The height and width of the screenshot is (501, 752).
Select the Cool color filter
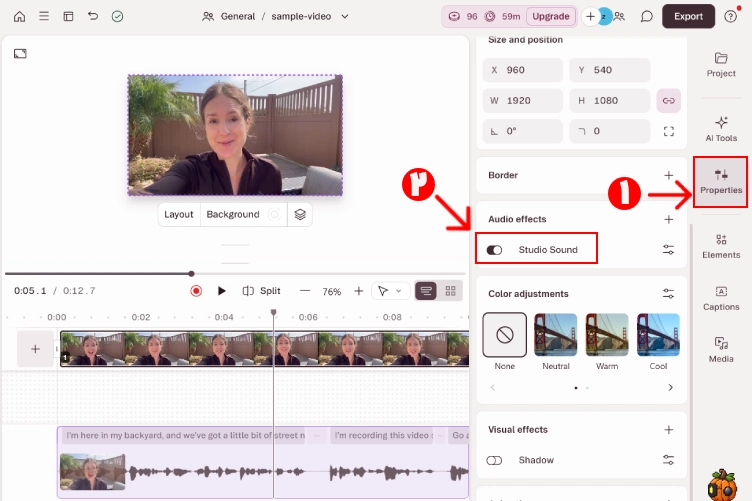pyautogui.click(x=658, y=335)
